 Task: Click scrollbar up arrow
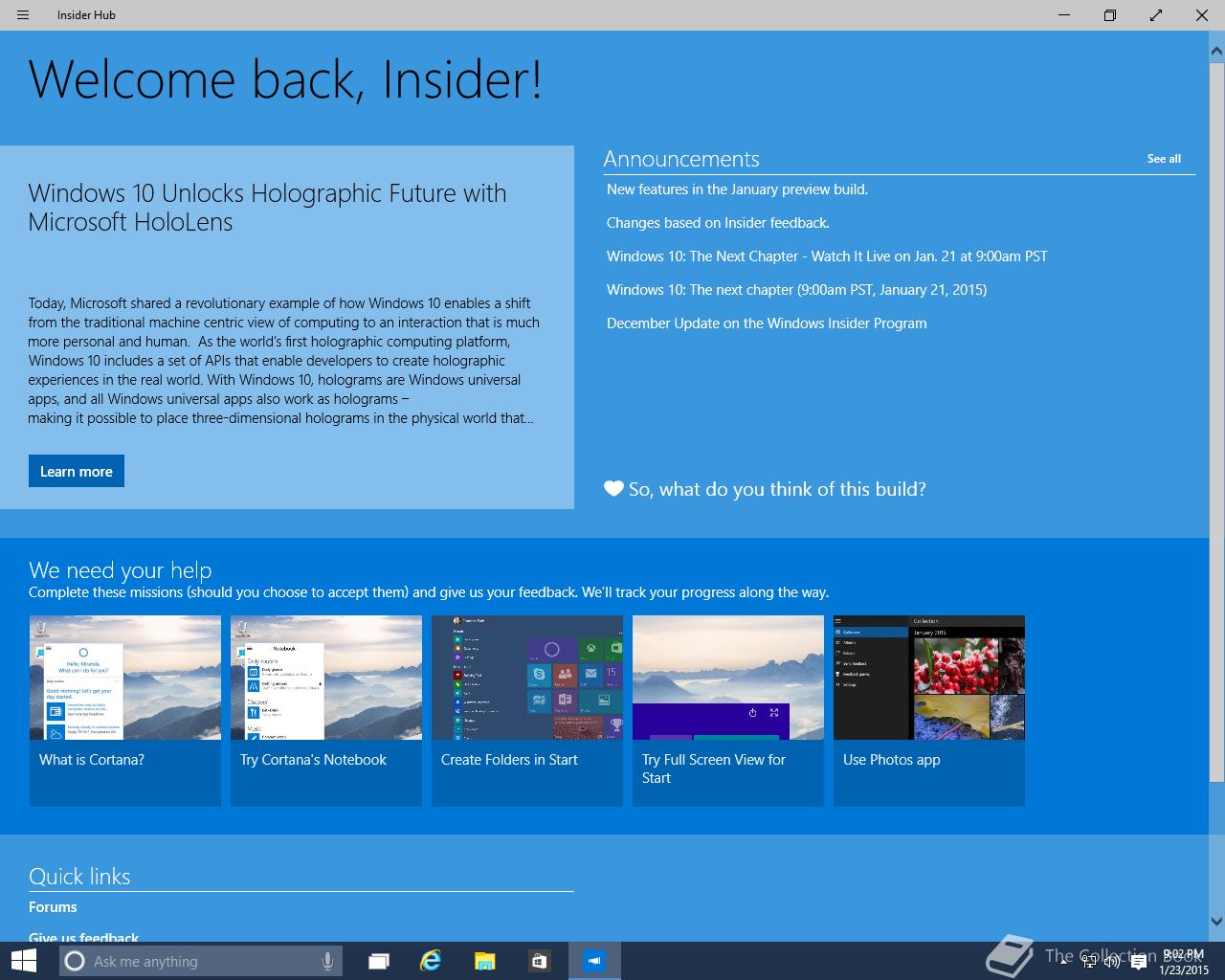point(1217,51)
